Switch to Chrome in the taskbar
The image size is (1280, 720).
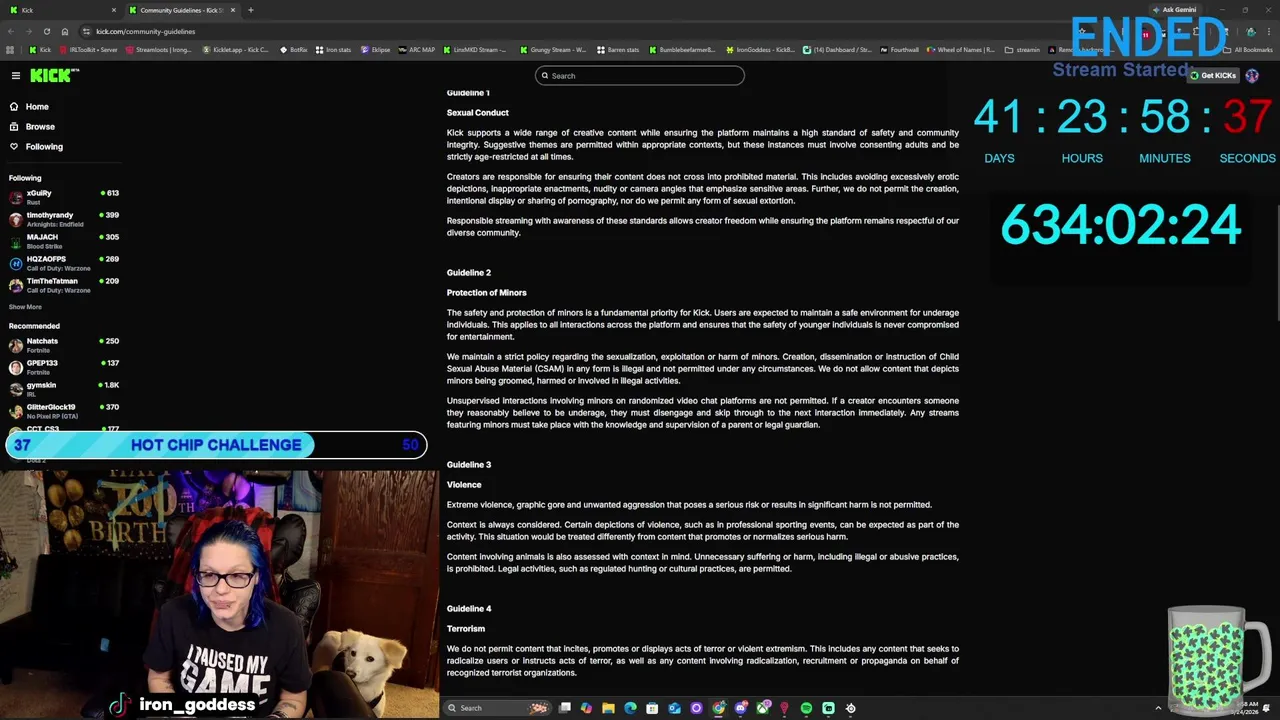[x=718, y=708]
